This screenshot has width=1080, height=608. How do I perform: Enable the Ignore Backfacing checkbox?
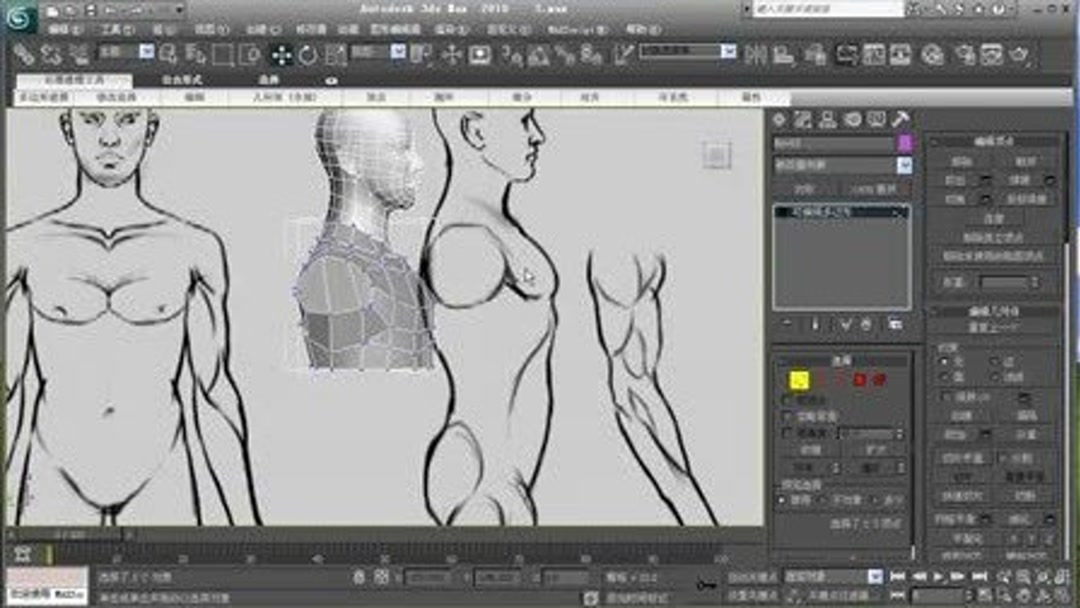pos(786,415)
